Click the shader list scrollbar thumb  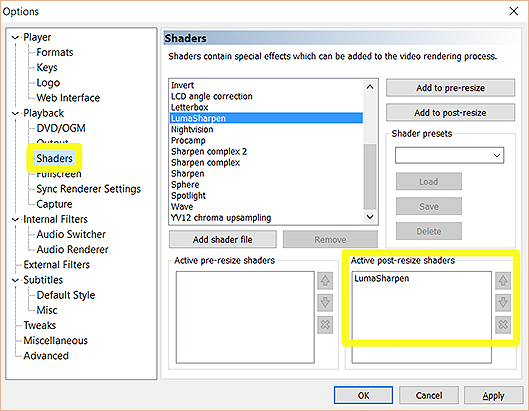[370, 176]
